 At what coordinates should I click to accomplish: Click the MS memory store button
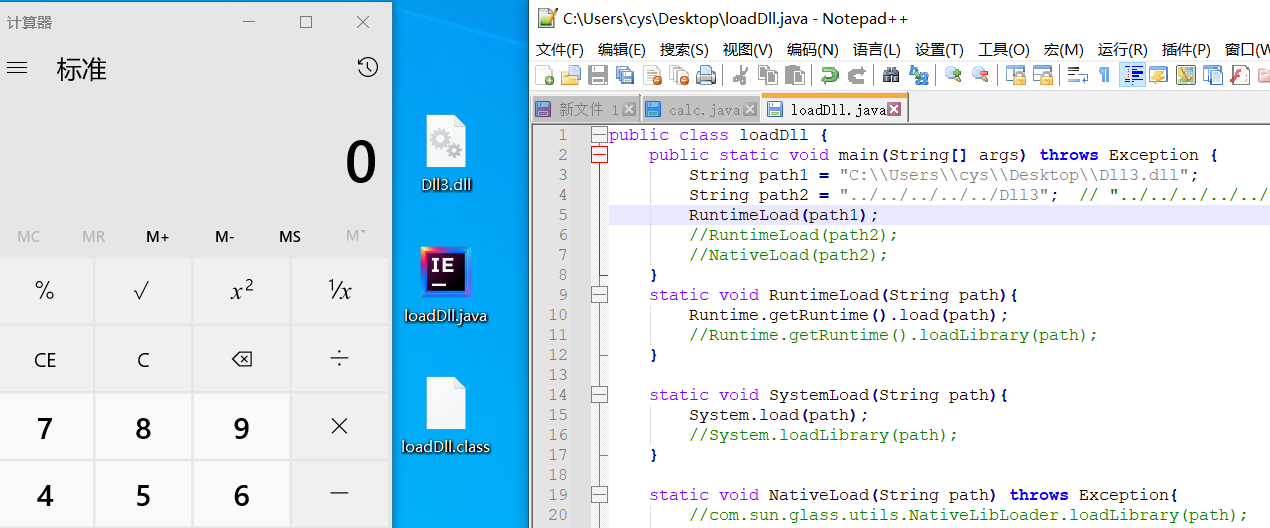(290, 237)
